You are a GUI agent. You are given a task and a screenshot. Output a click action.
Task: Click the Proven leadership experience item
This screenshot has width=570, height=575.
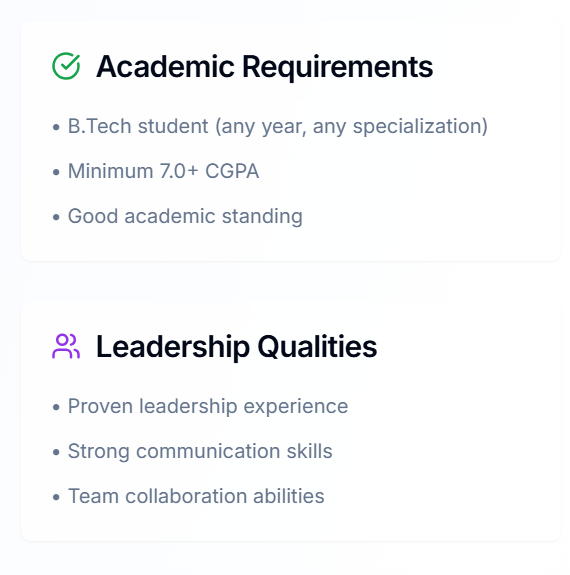coord(208,407)
